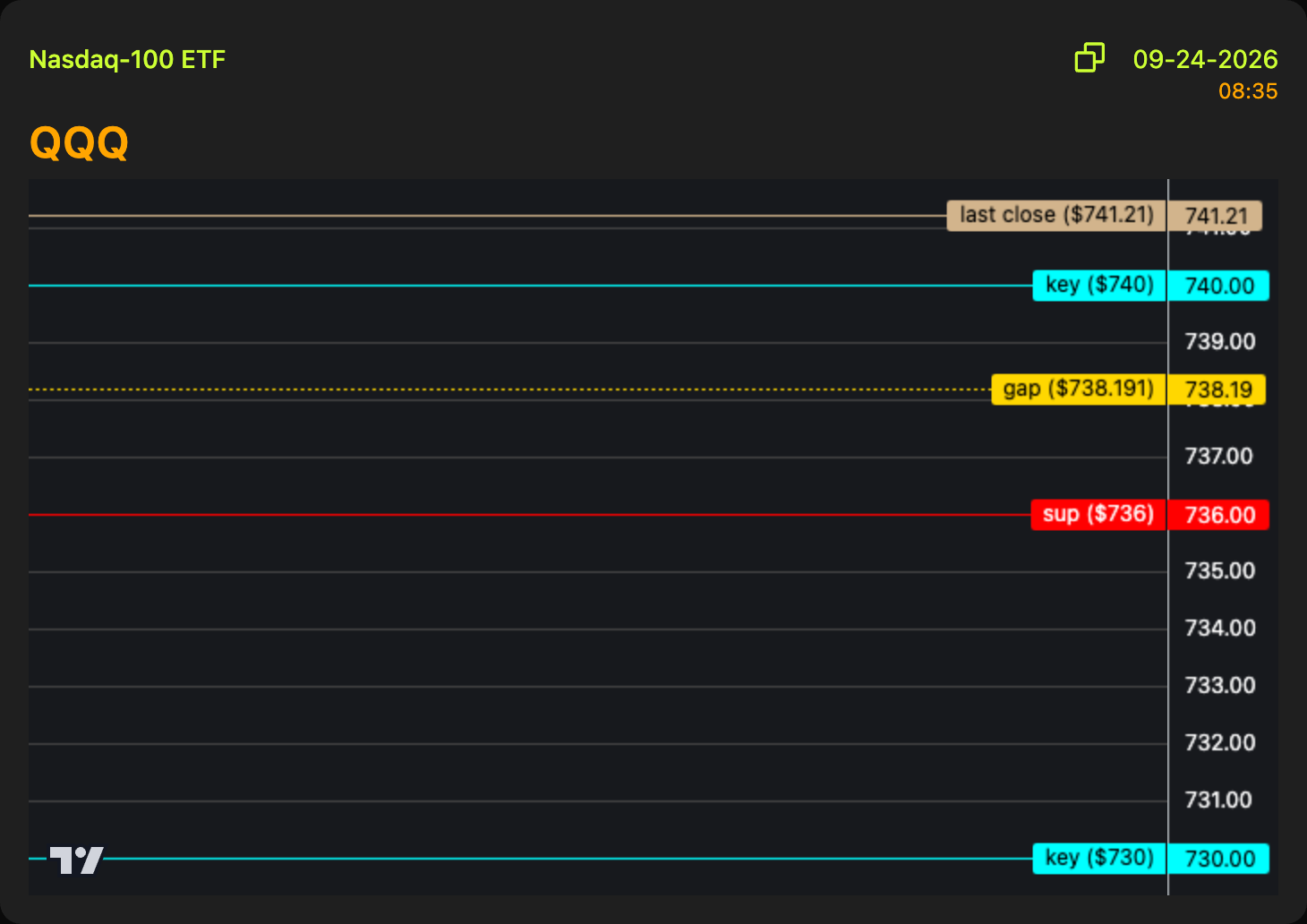Click the 731.00 price scale value
This screenshot has width=1307, height=924.
(x=1218, y=800)
